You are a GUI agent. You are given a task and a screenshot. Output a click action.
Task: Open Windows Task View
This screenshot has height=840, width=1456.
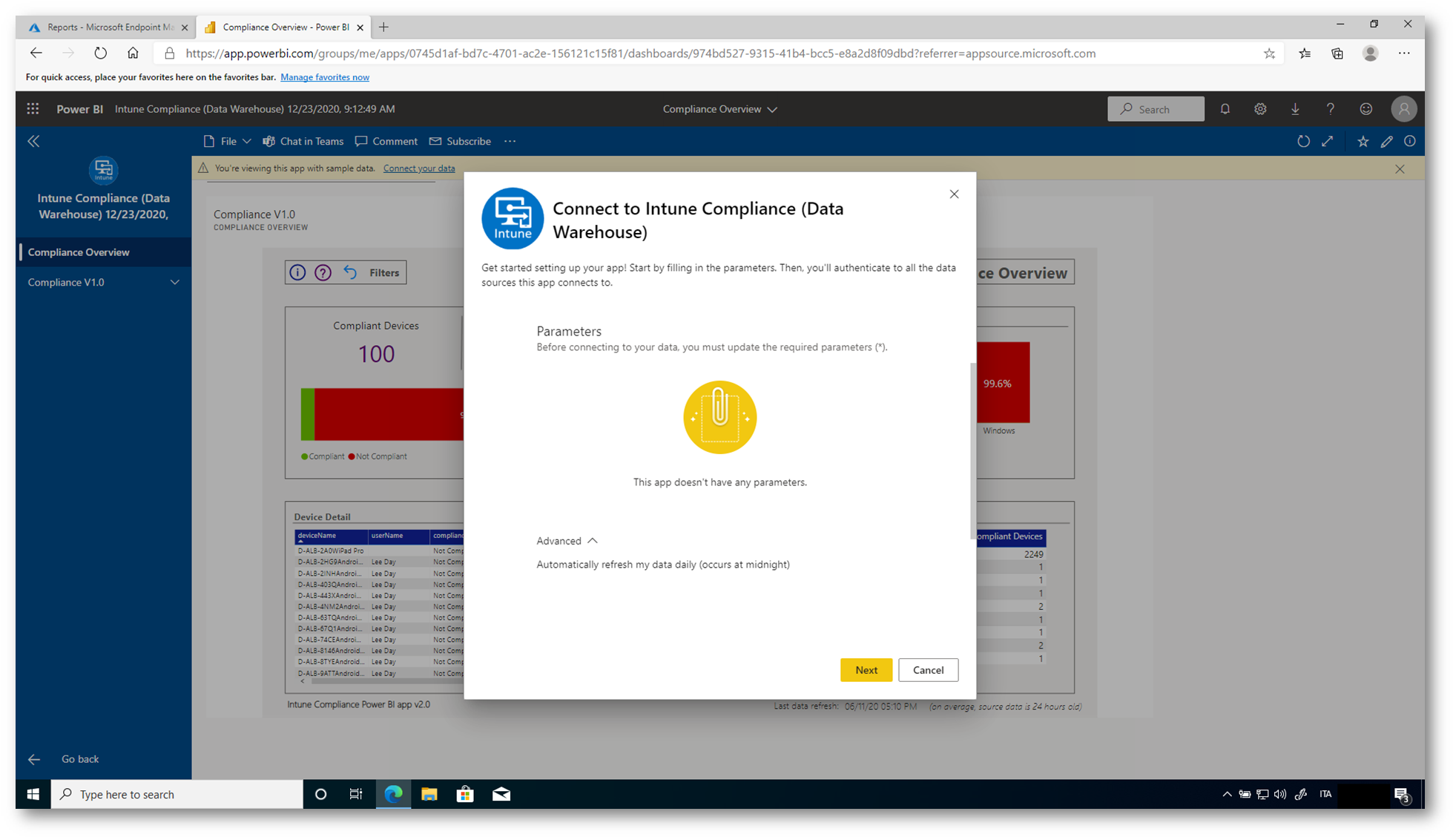356,794
